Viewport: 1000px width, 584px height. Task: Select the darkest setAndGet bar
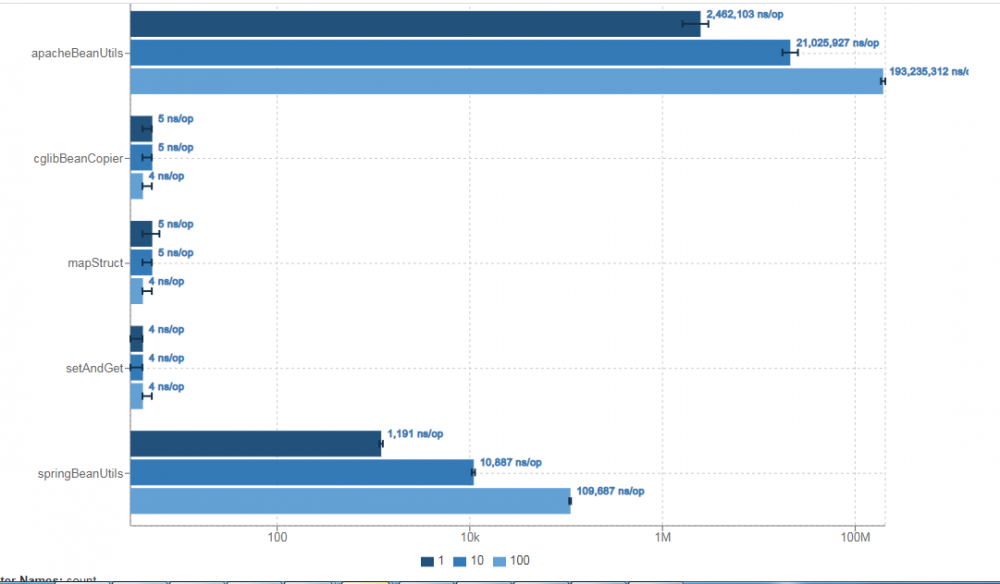tap(136, 339)
